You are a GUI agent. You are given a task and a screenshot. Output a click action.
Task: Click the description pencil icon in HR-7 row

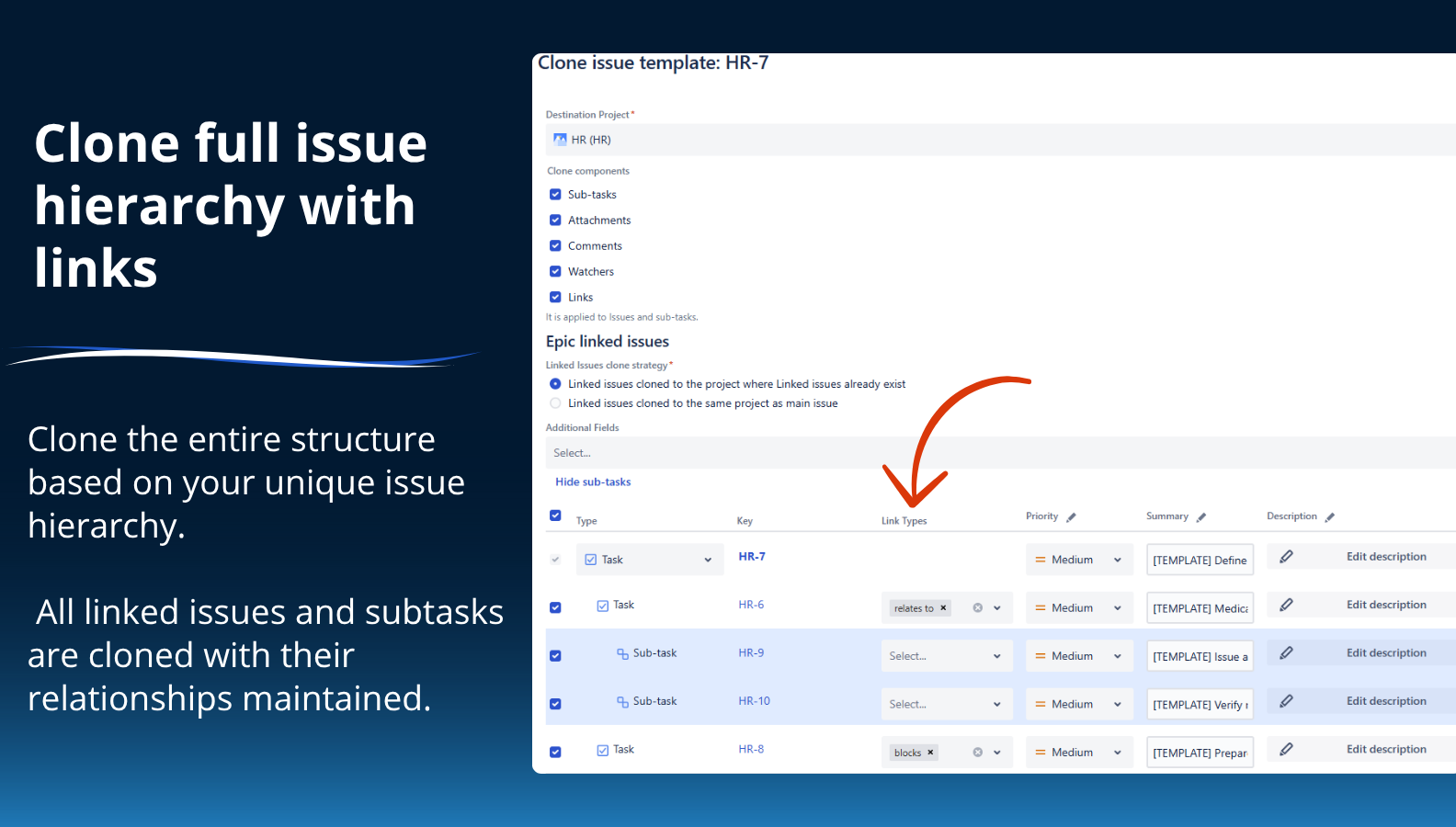coord(1286,557)
